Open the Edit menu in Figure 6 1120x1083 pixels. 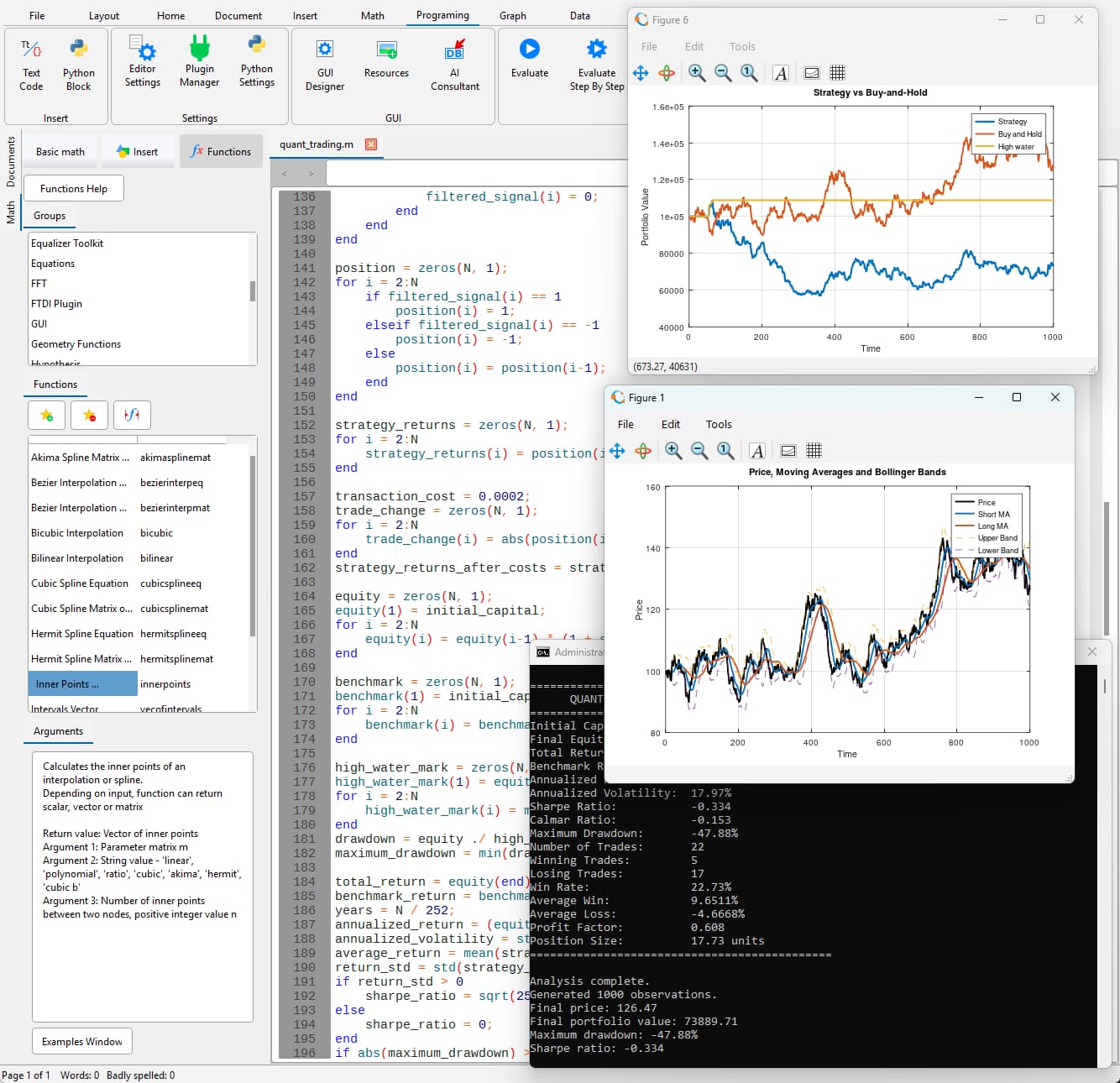(694, 47)
